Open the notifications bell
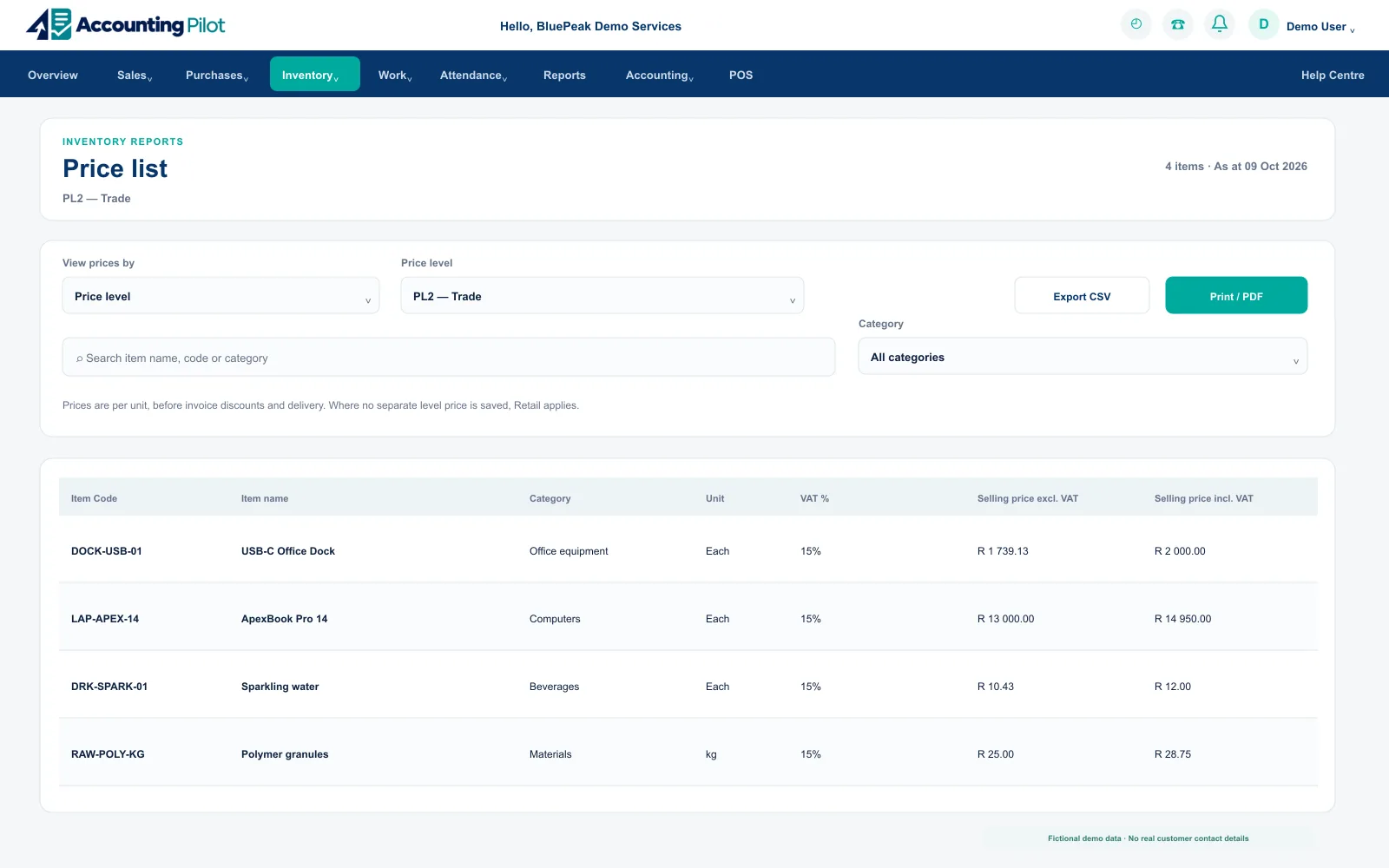The width and height of the screenshot is (1389, 868). point(1220,24)
